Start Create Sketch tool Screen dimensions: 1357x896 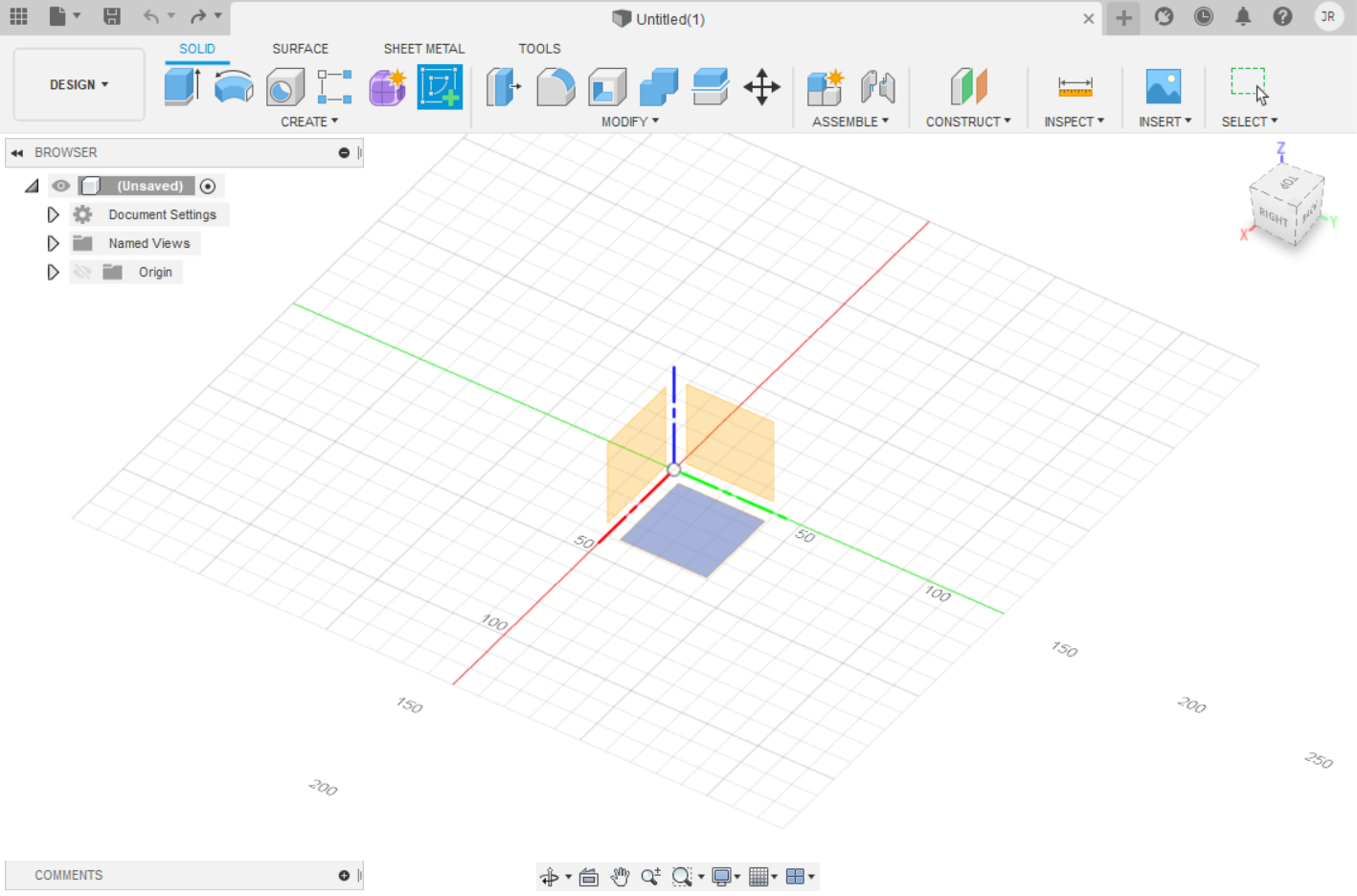pyautogui.click(x=440, y=87)
